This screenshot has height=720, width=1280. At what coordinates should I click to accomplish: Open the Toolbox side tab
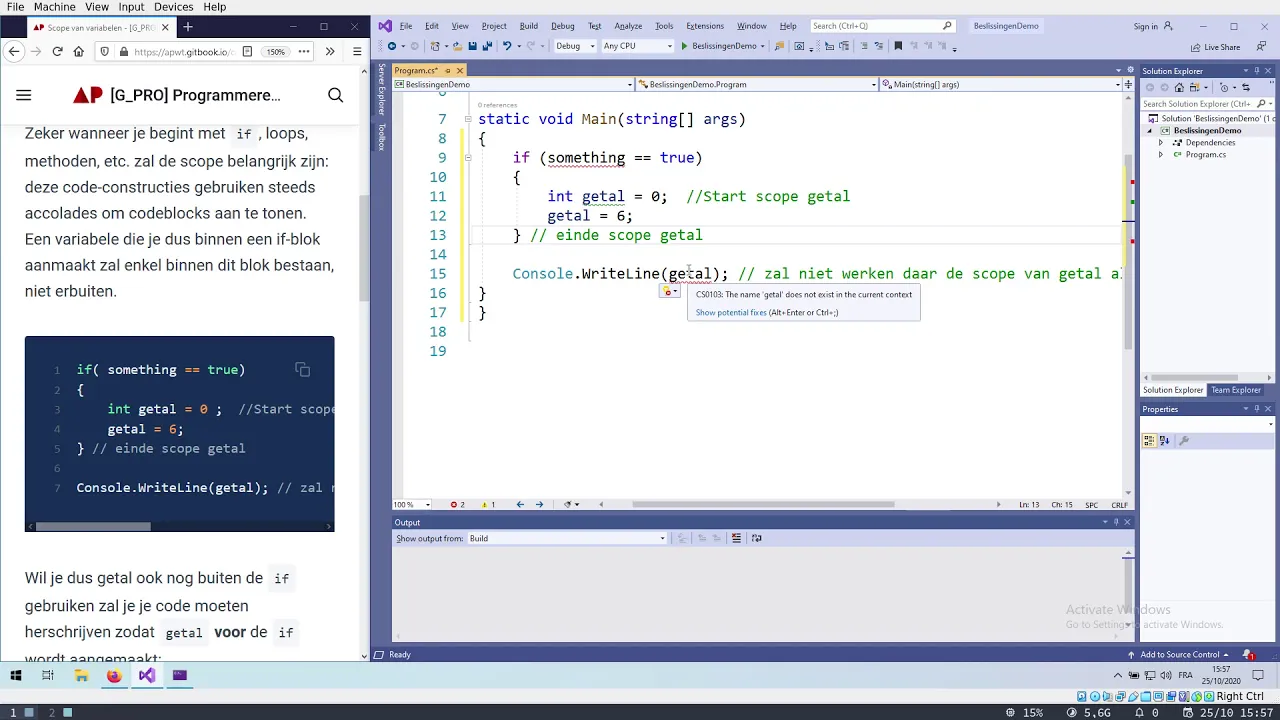(381, 137)
